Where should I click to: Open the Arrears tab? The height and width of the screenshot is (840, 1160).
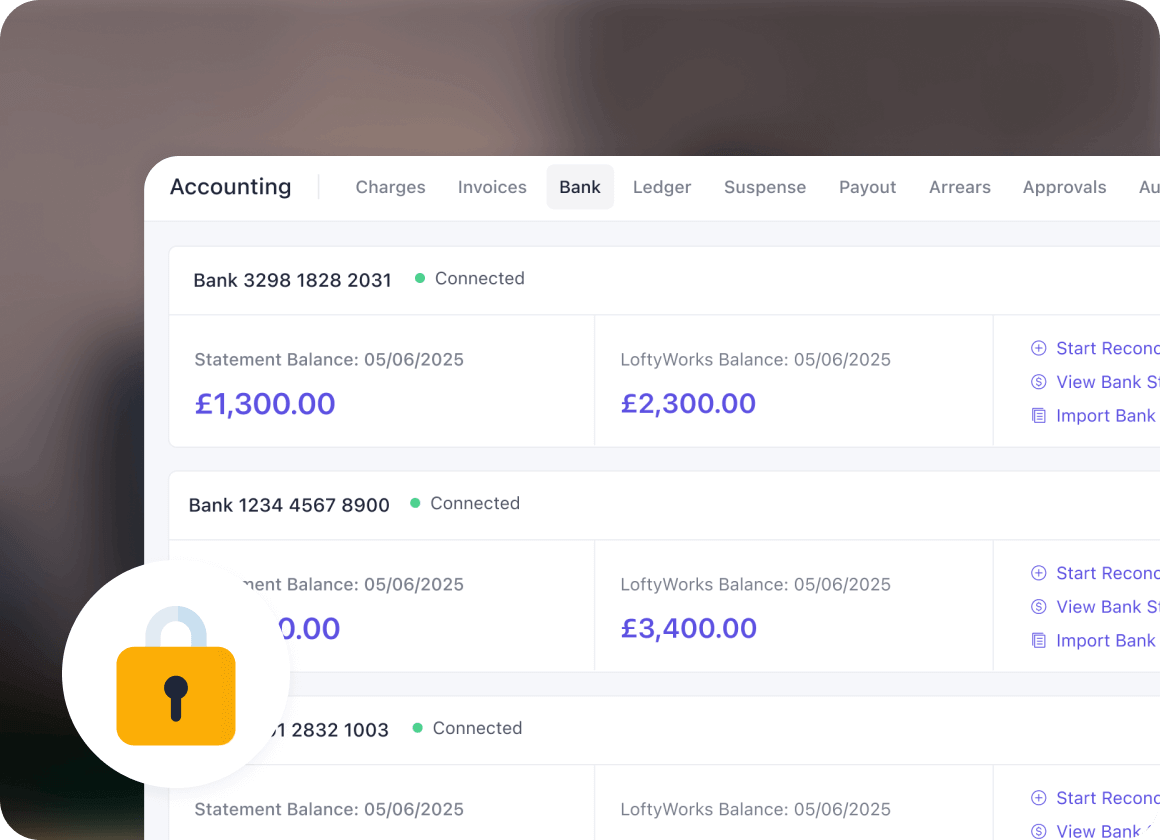960,187
